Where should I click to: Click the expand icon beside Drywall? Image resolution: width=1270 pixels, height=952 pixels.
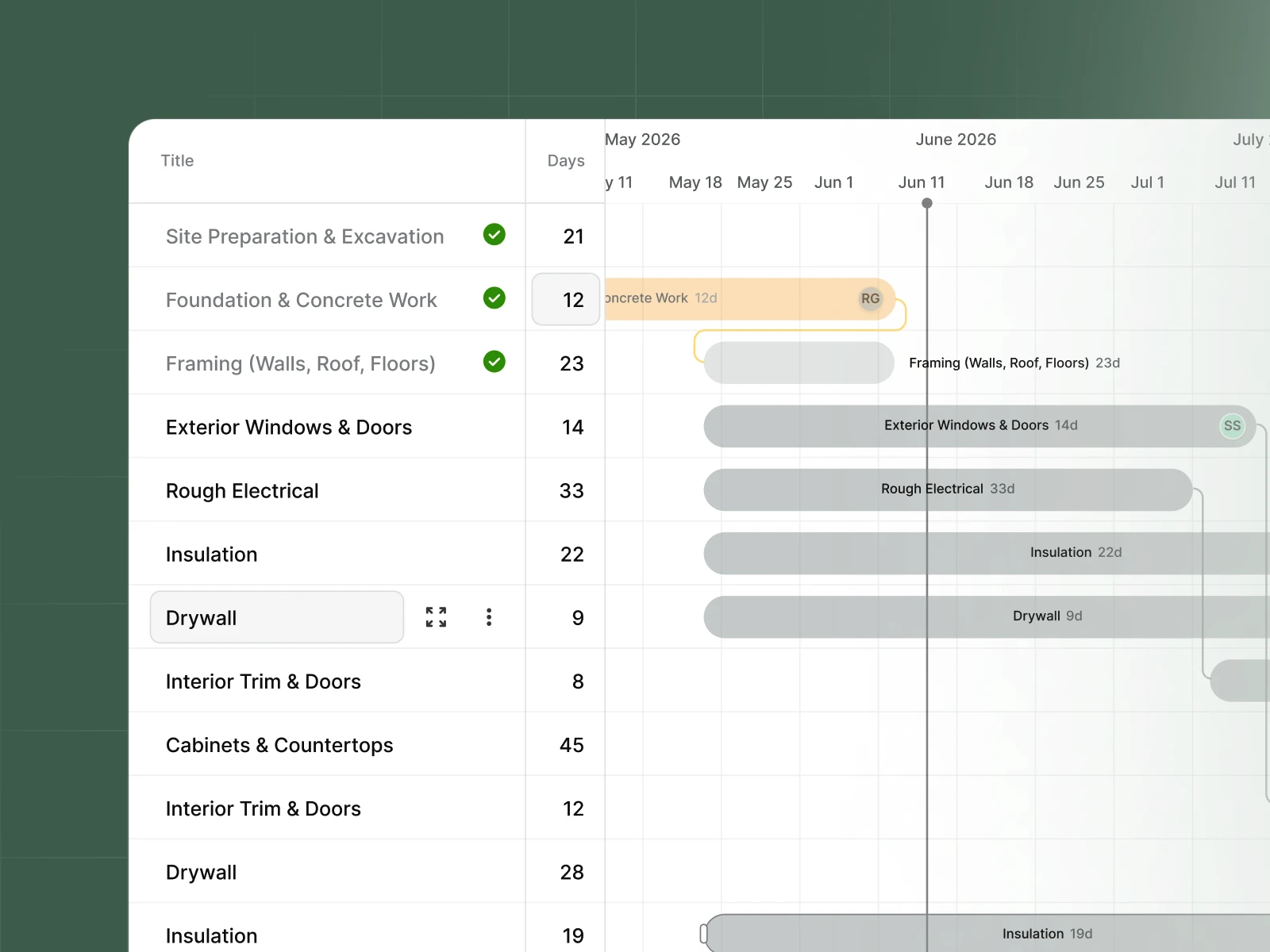(436, 617)
